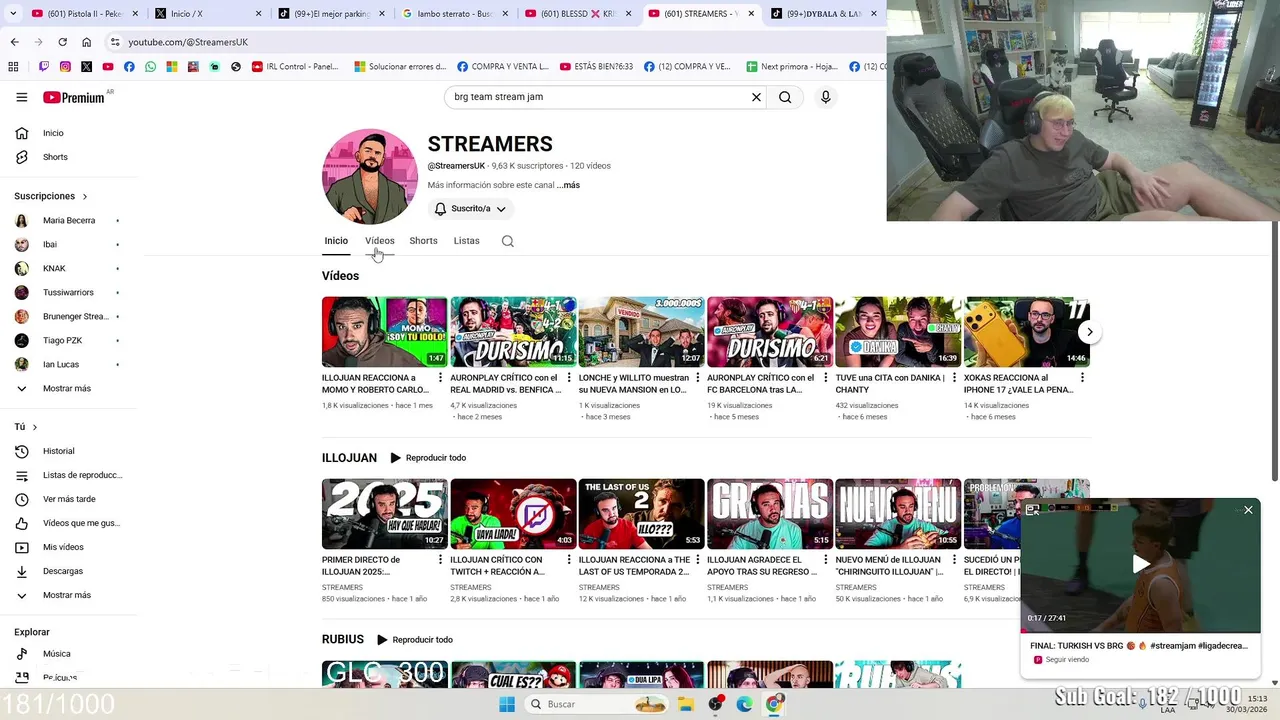The image size is (1280, 720).
Task: Open ILLOJUAN section heading
Action: point(349,458)
